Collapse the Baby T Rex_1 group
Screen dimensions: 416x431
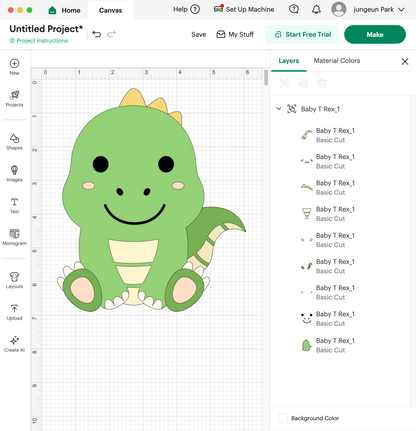tap(279, 109)
